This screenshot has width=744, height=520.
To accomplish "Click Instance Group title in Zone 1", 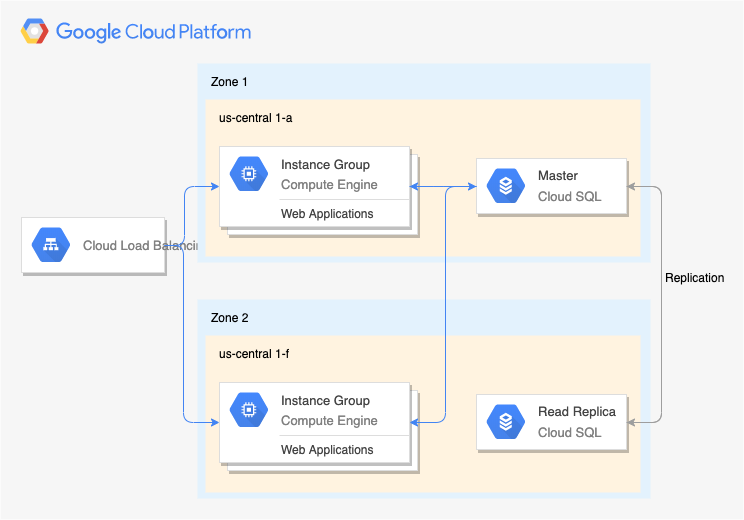I will [326, 165].
